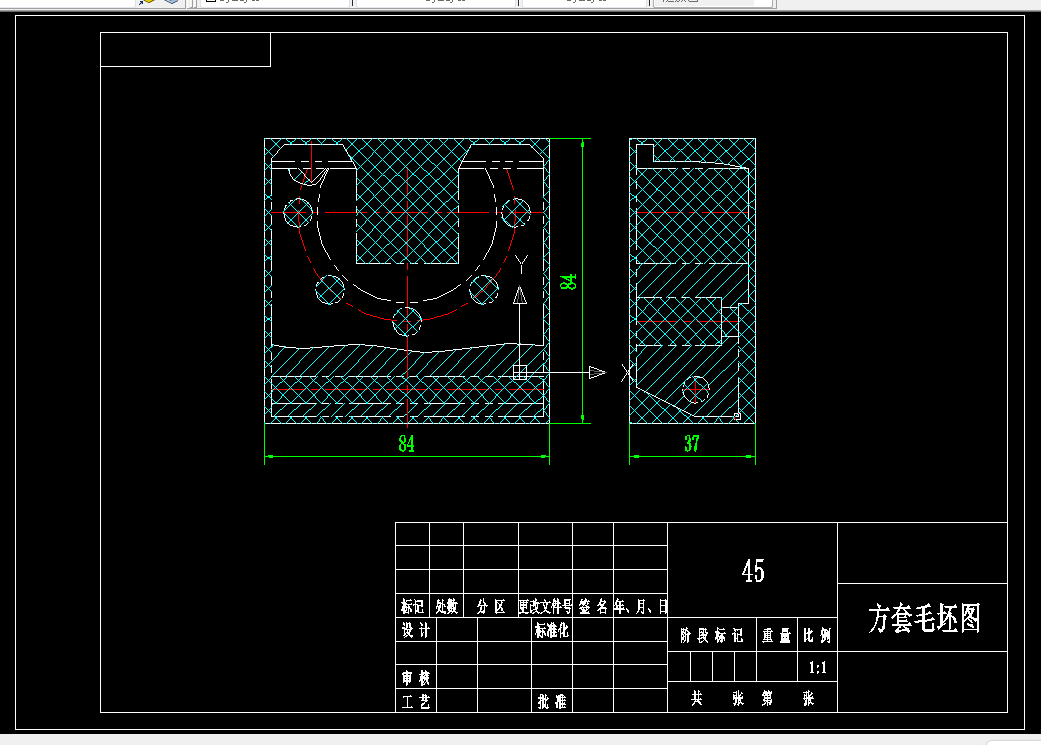This screenshot has width=1041, height=745.
Task: Select the upper-left hole circle in front view
Action: [298, 212]
